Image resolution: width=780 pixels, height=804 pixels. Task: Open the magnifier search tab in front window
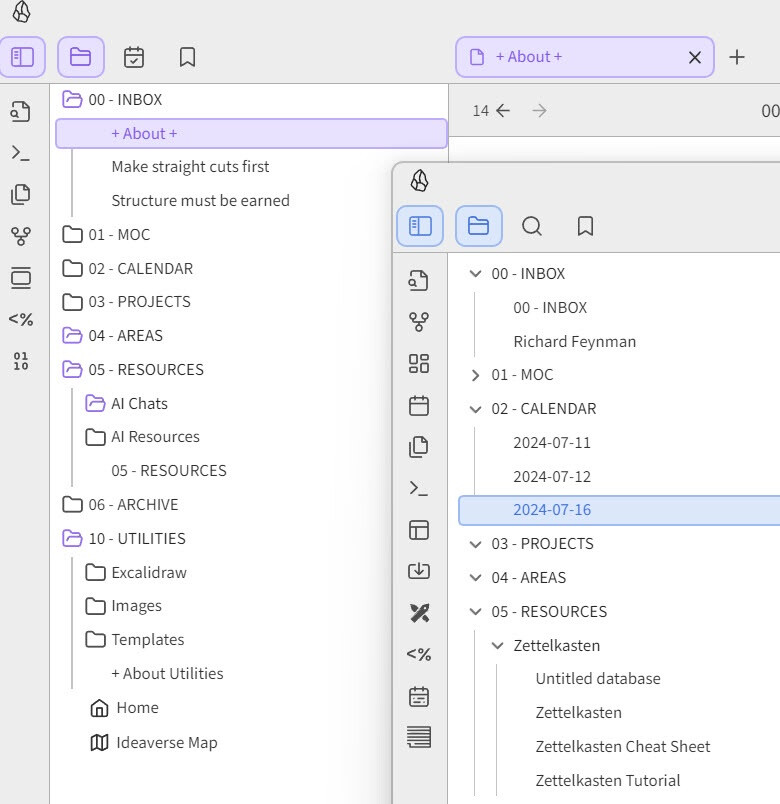(x=532, y=227)
